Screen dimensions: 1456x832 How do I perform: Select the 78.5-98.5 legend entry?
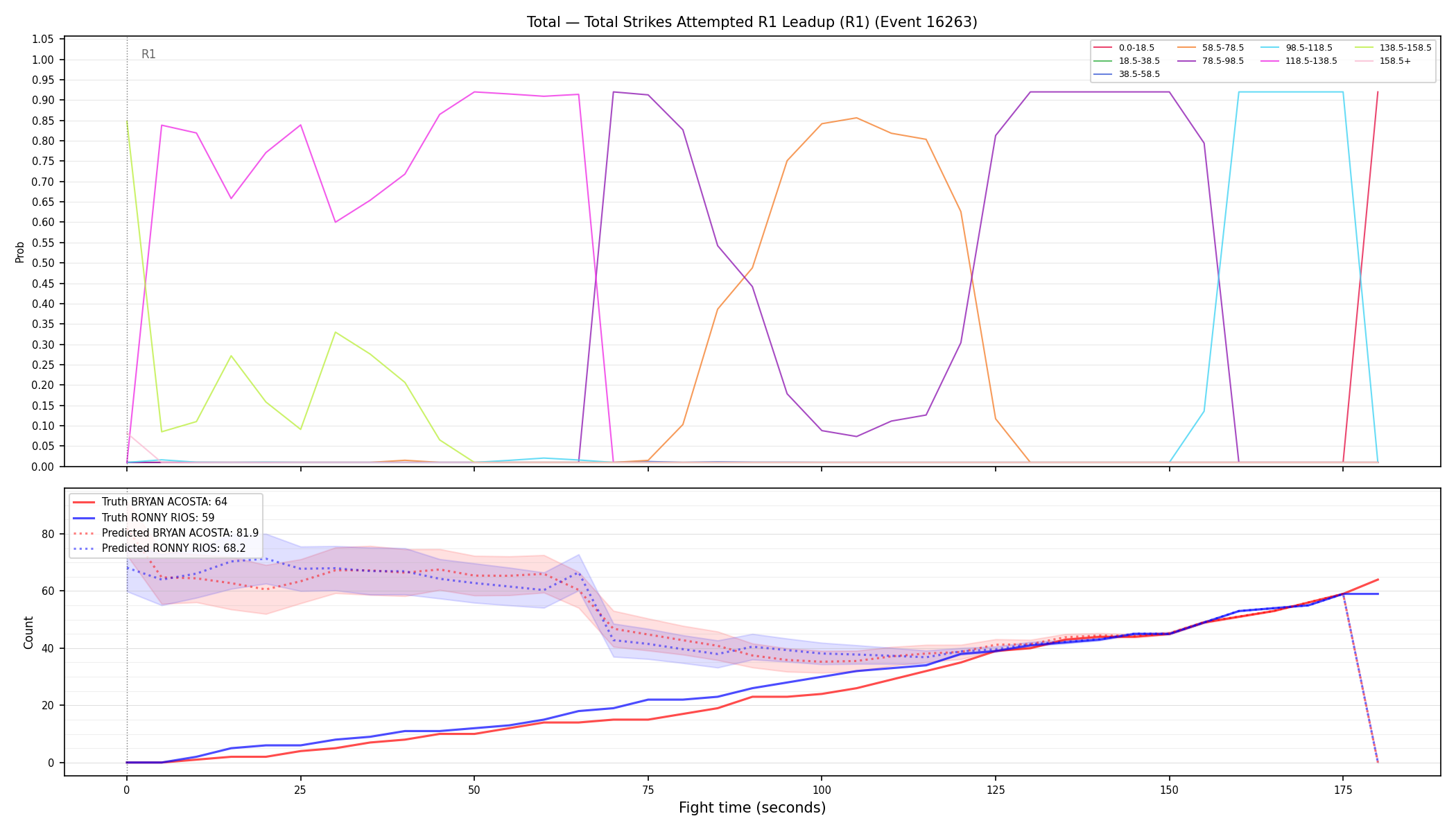[1211, 61]
